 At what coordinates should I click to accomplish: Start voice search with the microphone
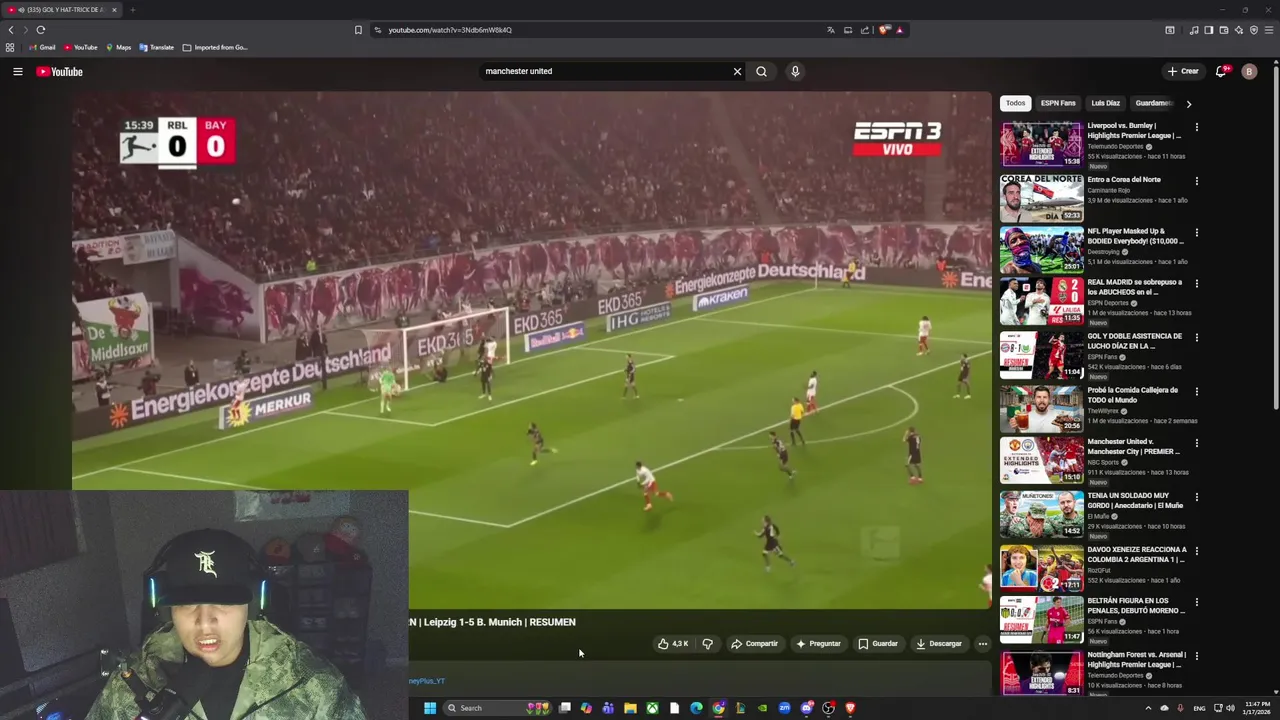[x=795, y=71]
